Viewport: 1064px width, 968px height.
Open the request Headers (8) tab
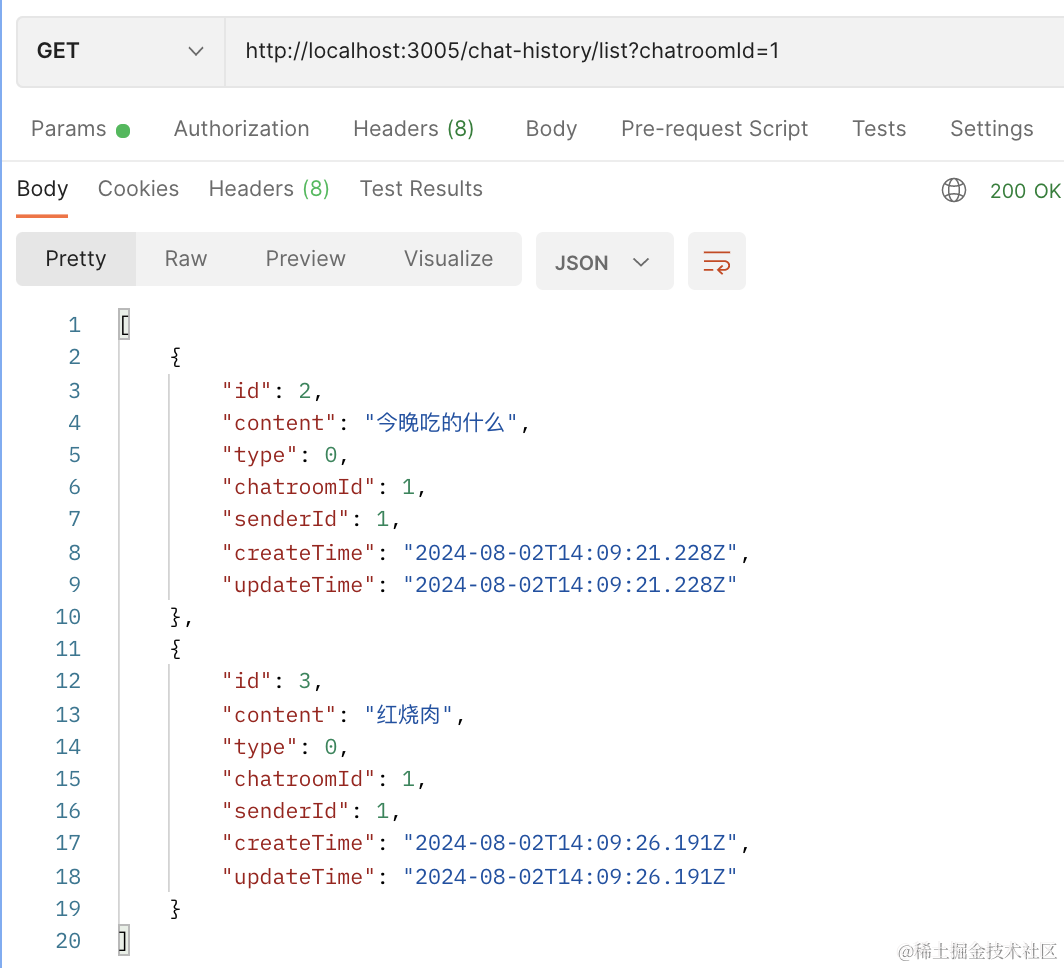click(413, 129)
